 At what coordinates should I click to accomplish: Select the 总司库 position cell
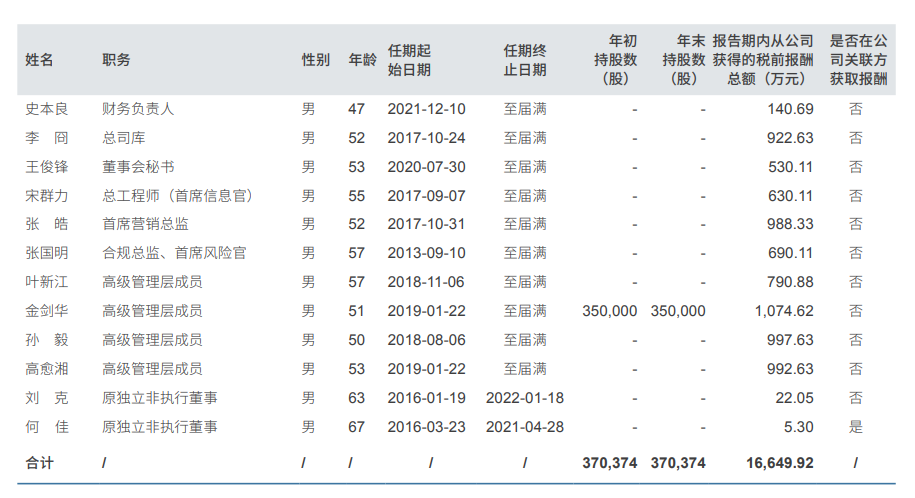(x=124, y=138)
